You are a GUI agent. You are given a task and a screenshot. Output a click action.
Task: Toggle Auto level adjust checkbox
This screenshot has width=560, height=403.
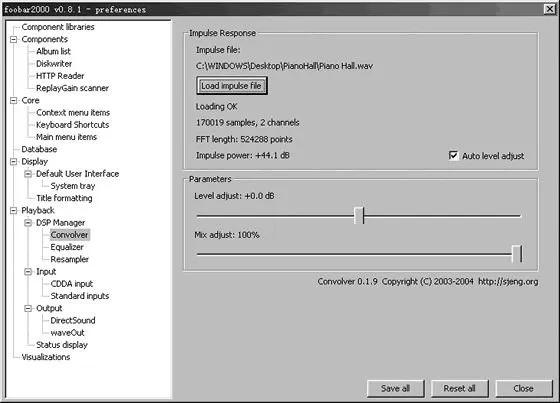pos(453,156)
